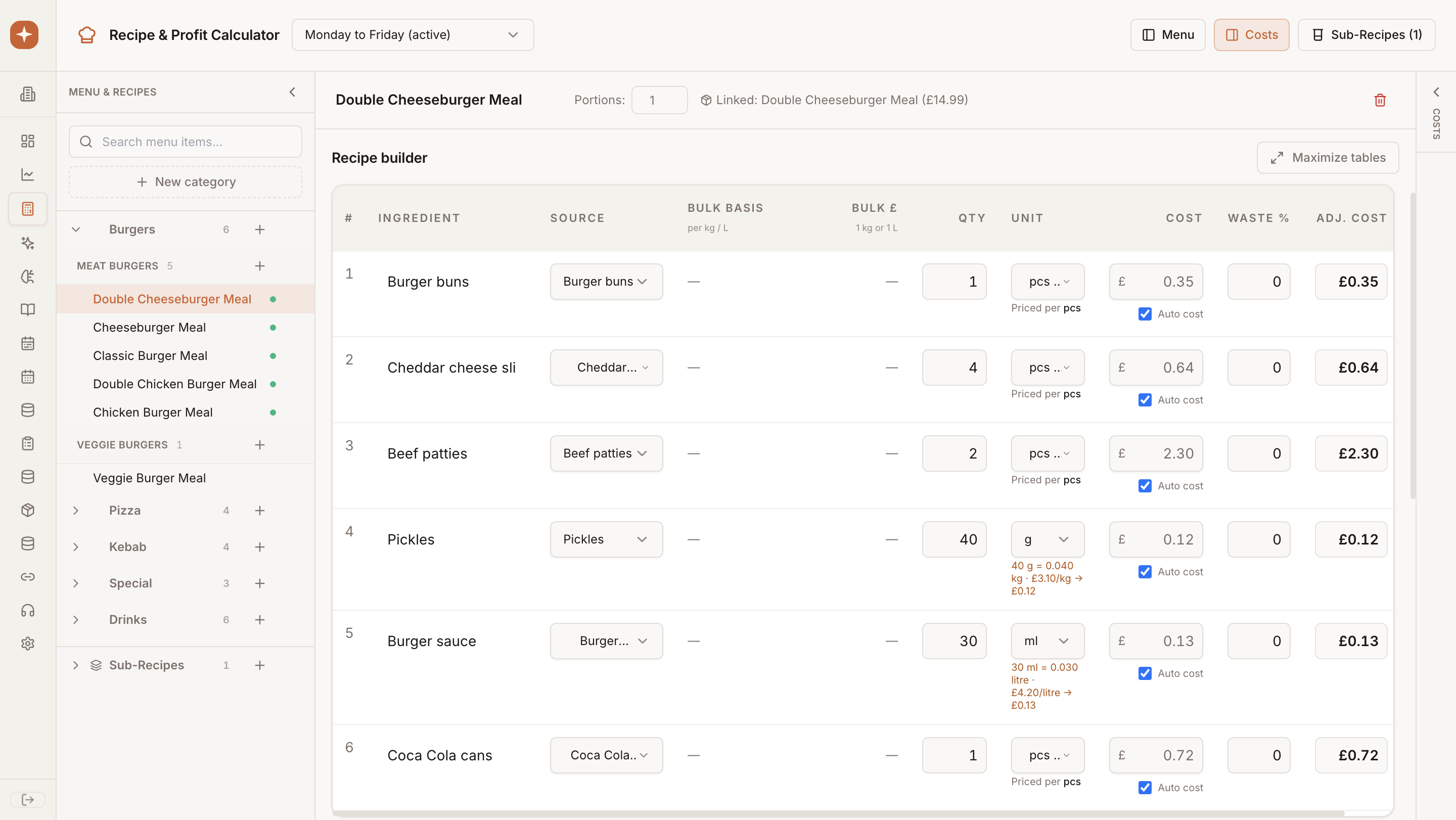Open the analytics chart icon in sidebar
Screen dimensions: 1456x820
28,174
